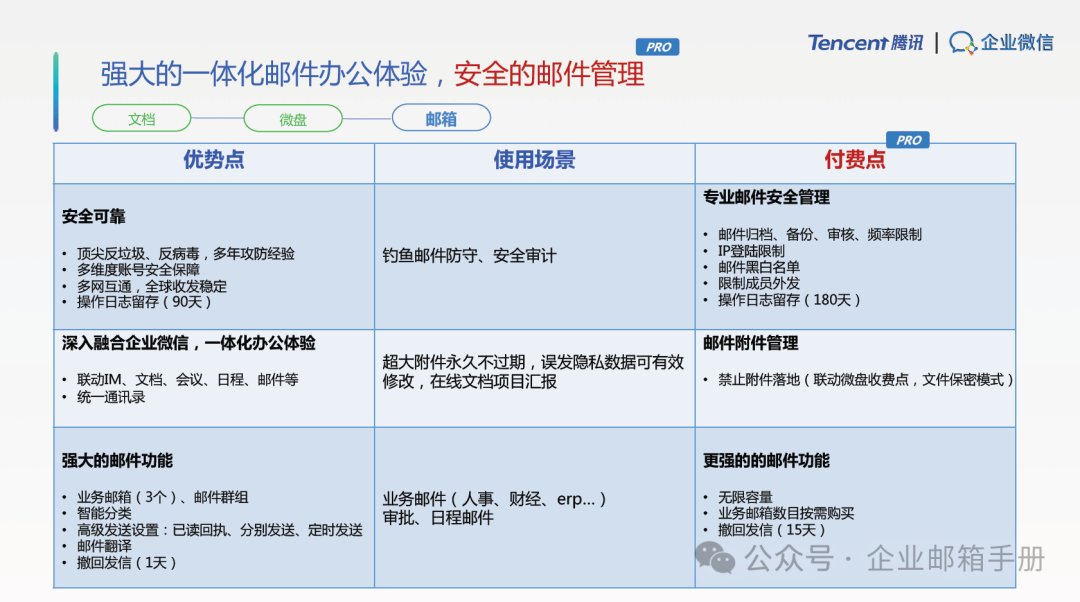Screen dimensions: 1080x602
Task: Click the cell 业务邮件（人事、财经、erp...）
Action: pyautogui.click(x=495, y=499)
